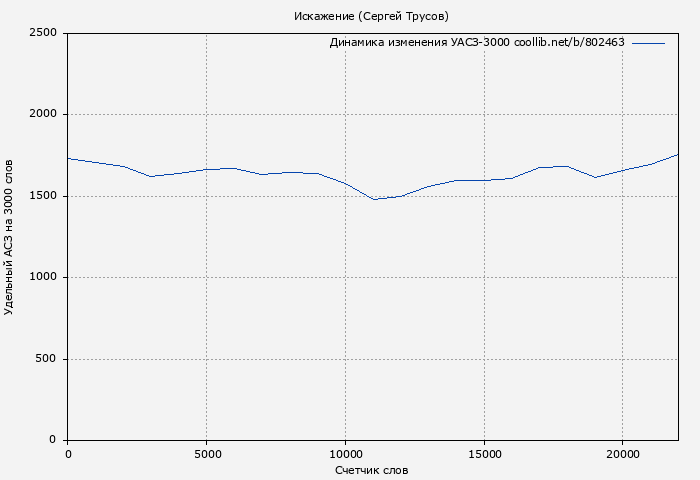This screenshot has height=480, width=700.
Task: Select the 15000 tick label on the x-axis
Action: point(484,453)
